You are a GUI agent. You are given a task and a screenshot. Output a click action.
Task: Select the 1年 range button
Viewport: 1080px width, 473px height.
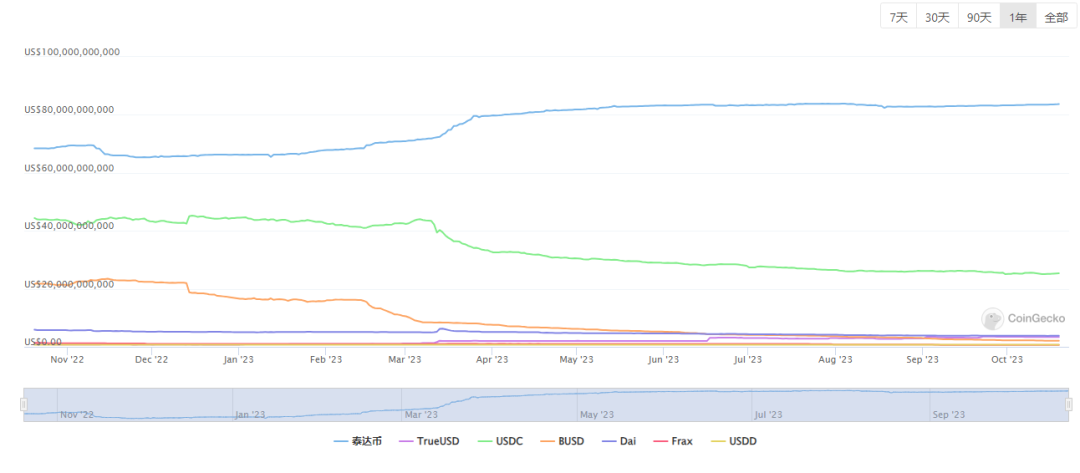point(1017,17)
